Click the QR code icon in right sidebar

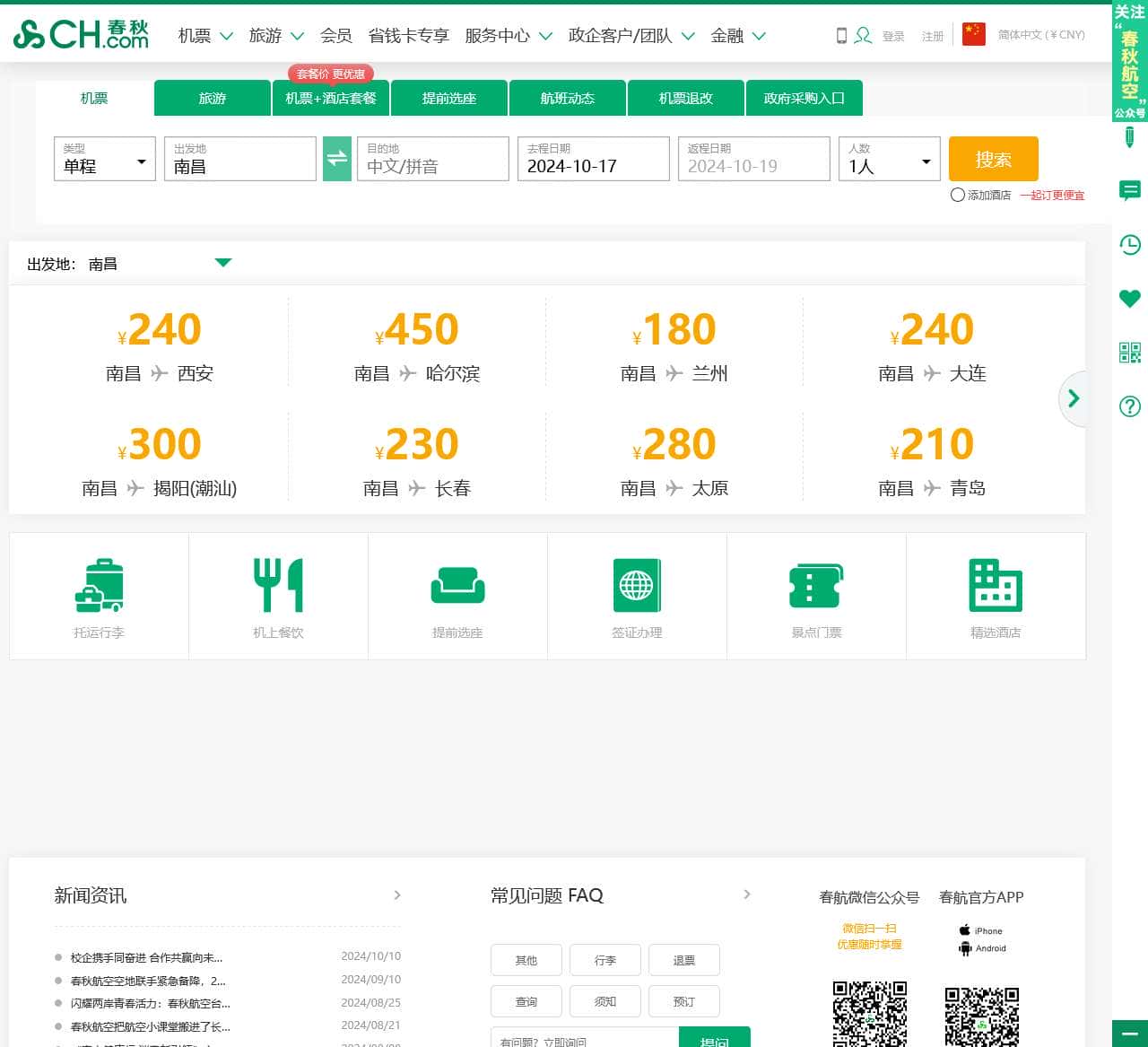pos(1129,353)
